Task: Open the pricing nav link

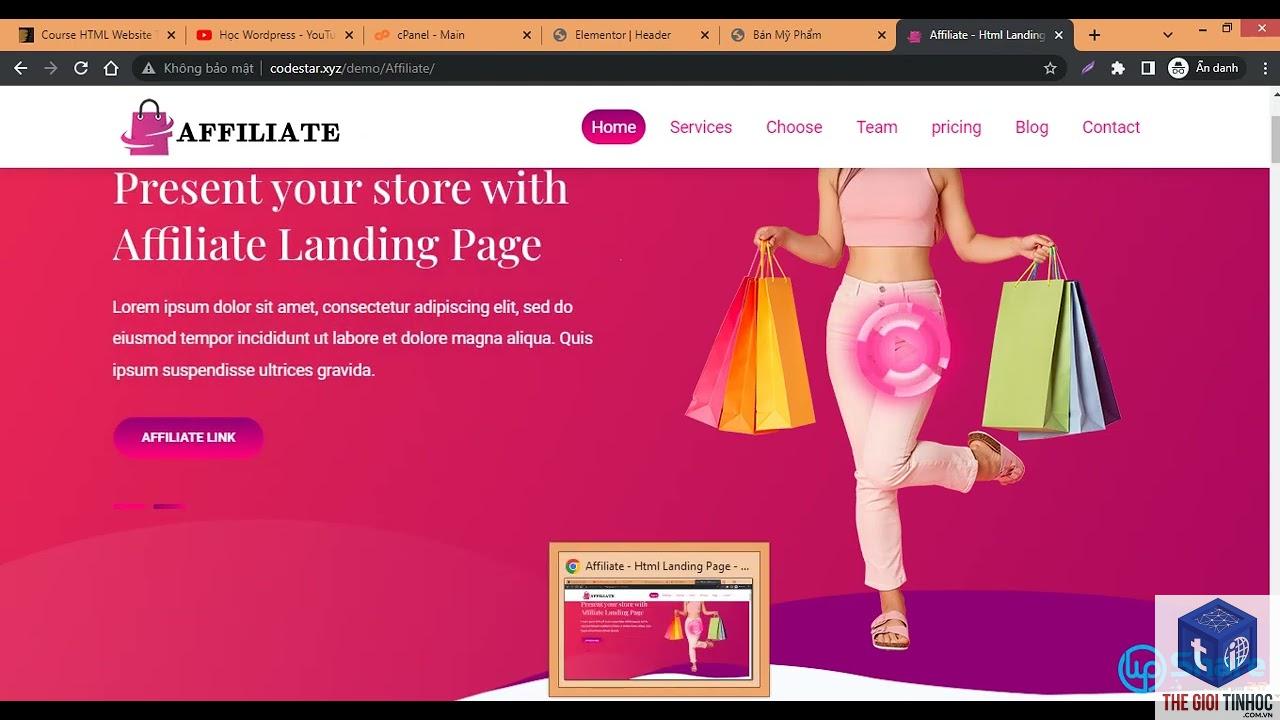Action: coord(956,128)
